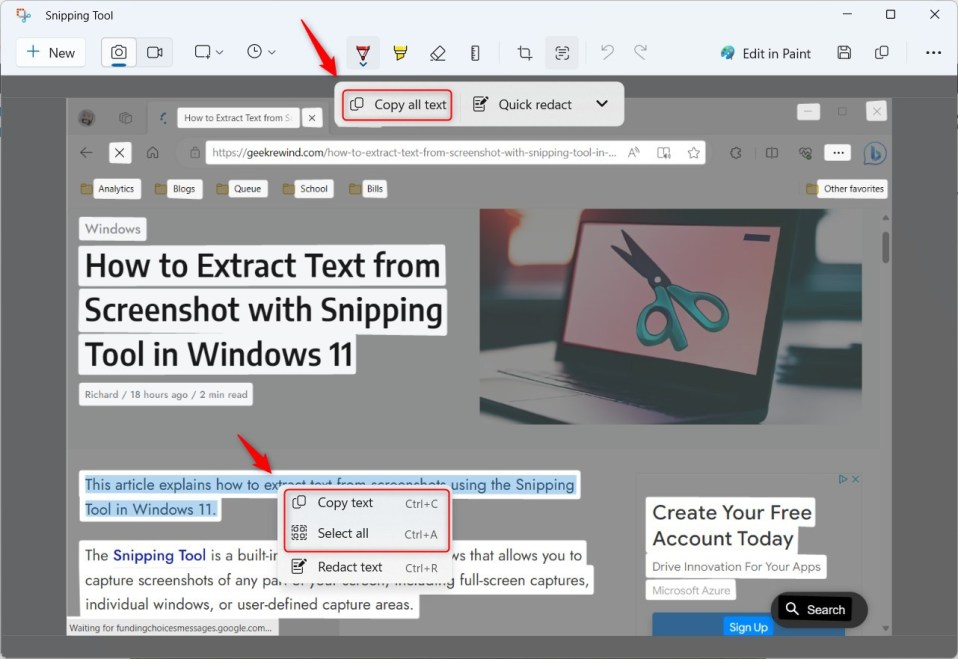The image size is (958, 659).
Task: Click the browser tab 'How to Extract Text from S'
Action: (x=238, y=118)
